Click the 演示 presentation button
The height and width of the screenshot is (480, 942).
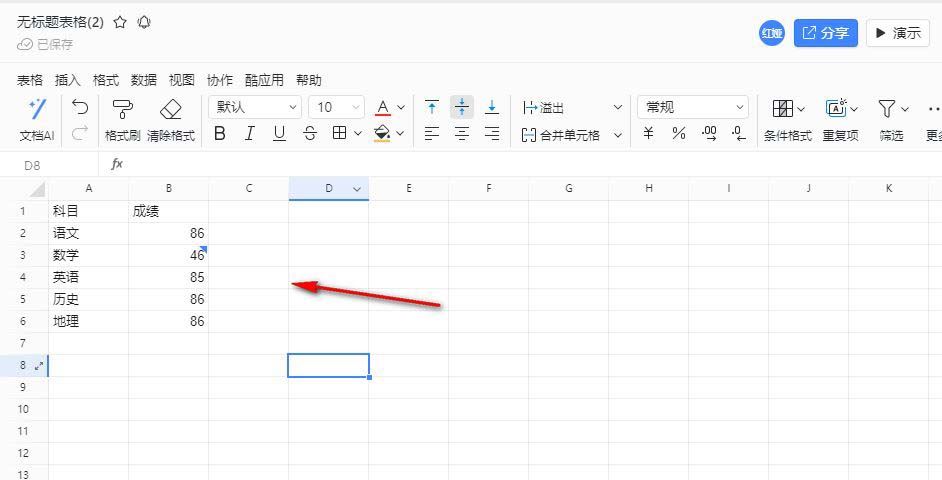point(897,33)
